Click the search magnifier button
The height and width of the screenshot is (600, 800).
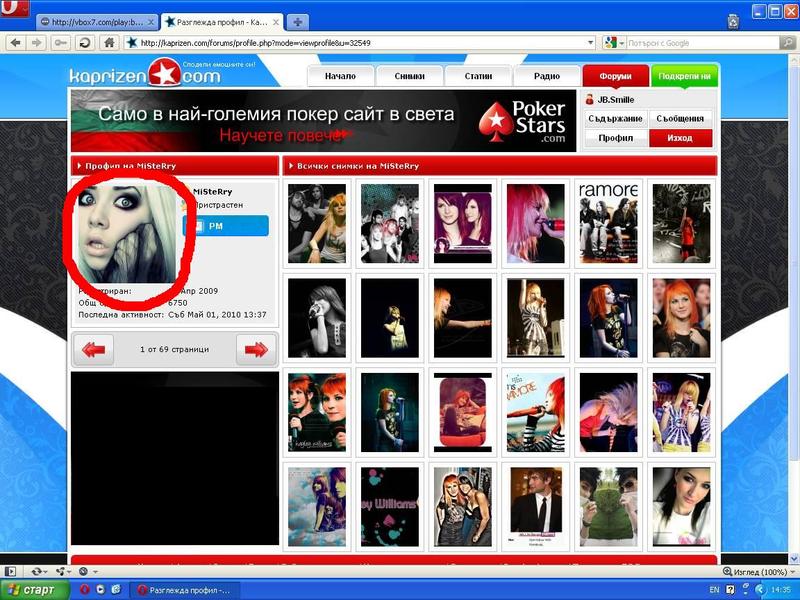click(787, 43)
